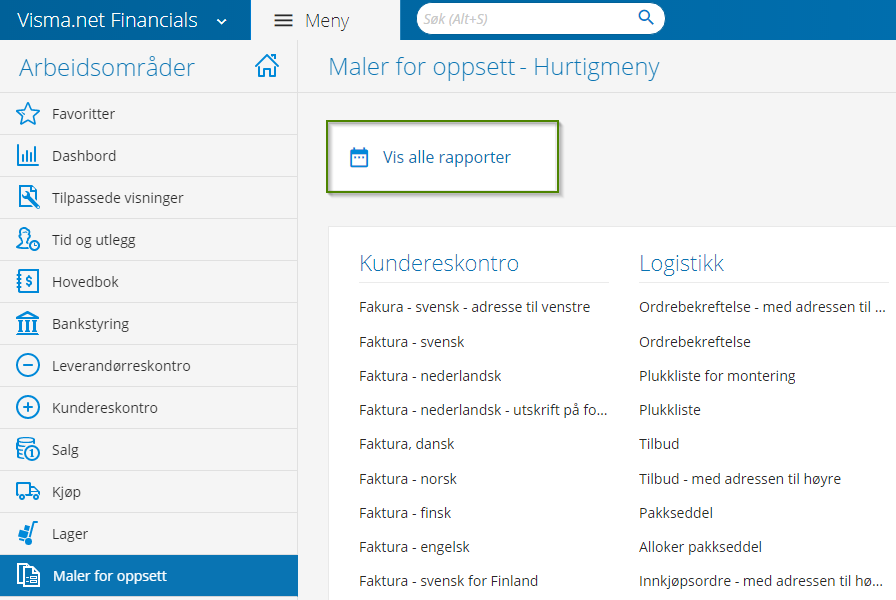Click the home icon beside Arbeidsområder

click(267, 66)
